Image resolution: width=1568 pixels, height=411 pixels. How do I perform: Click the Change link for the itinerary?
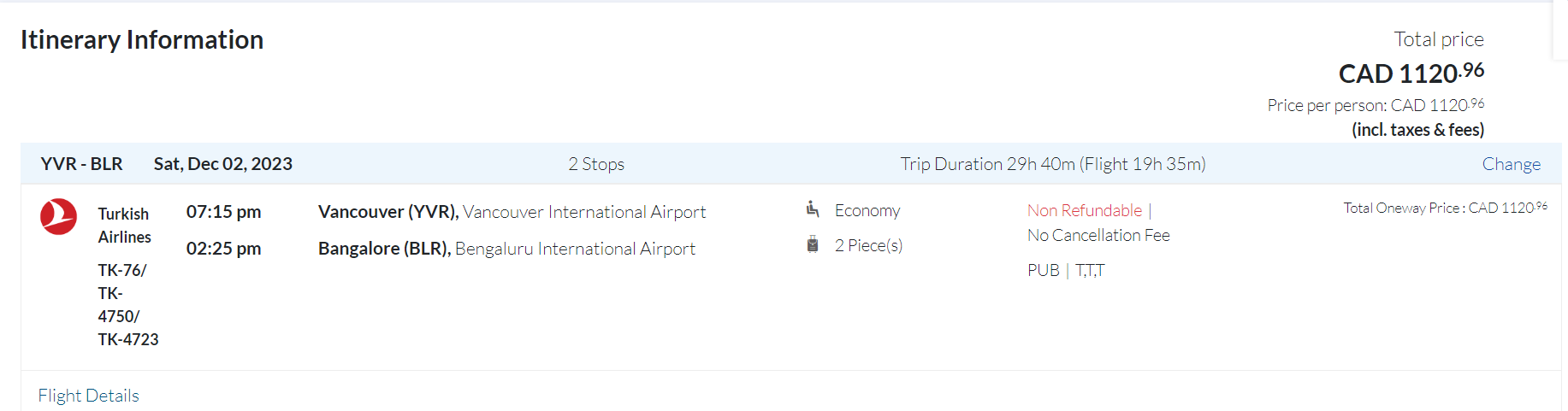click(1511, 164)
